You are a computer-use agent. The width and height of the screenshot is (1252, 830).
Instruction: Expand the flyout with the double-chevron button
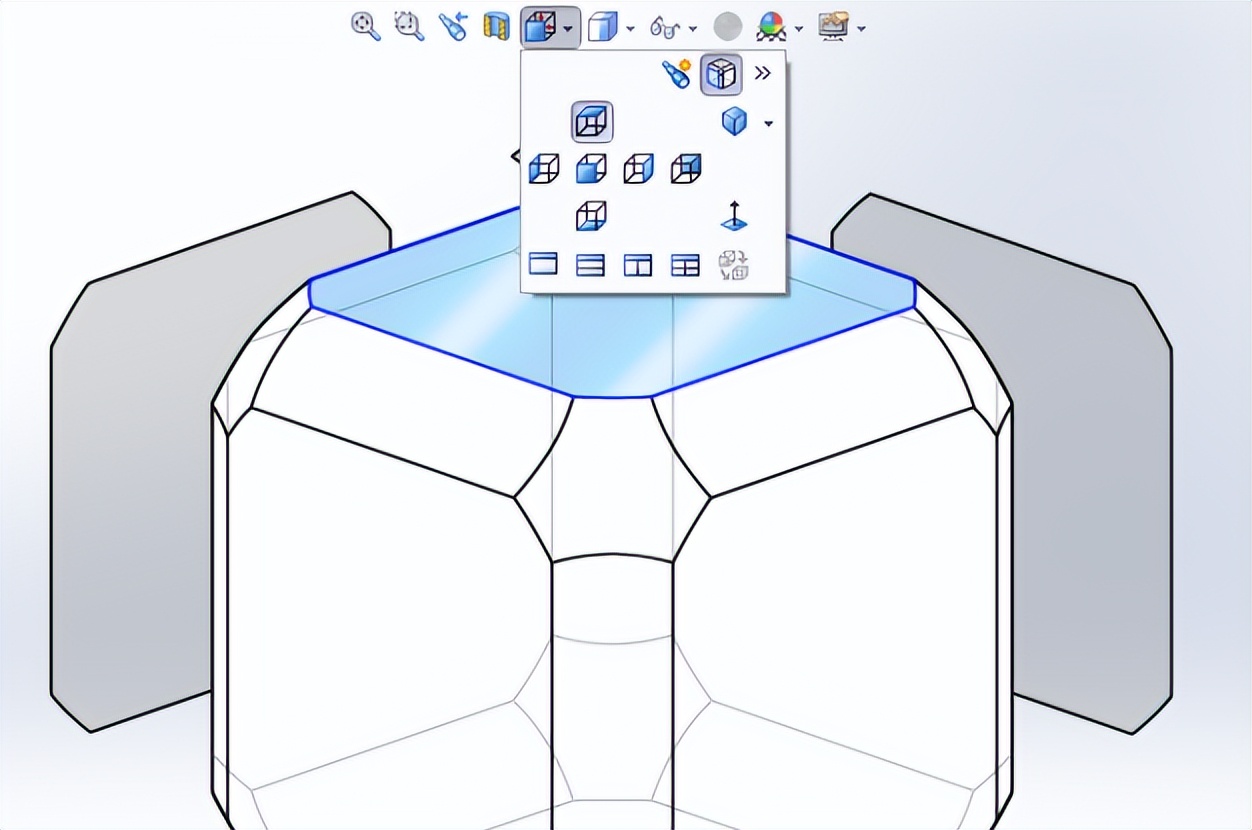(763, 72)
